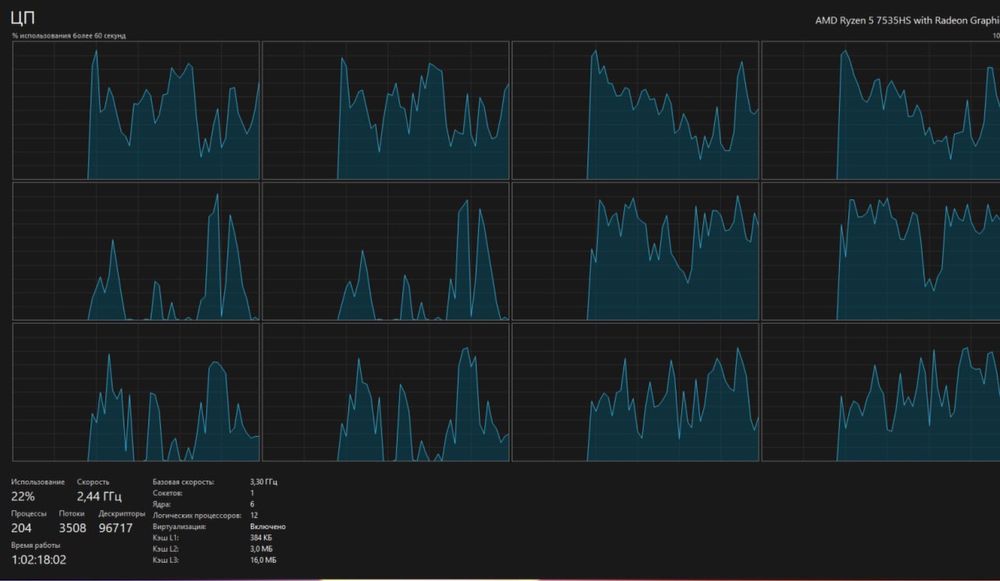Click the fourth graph in top row
This screenshot has height=581, width=1000.
click(881, 110)
